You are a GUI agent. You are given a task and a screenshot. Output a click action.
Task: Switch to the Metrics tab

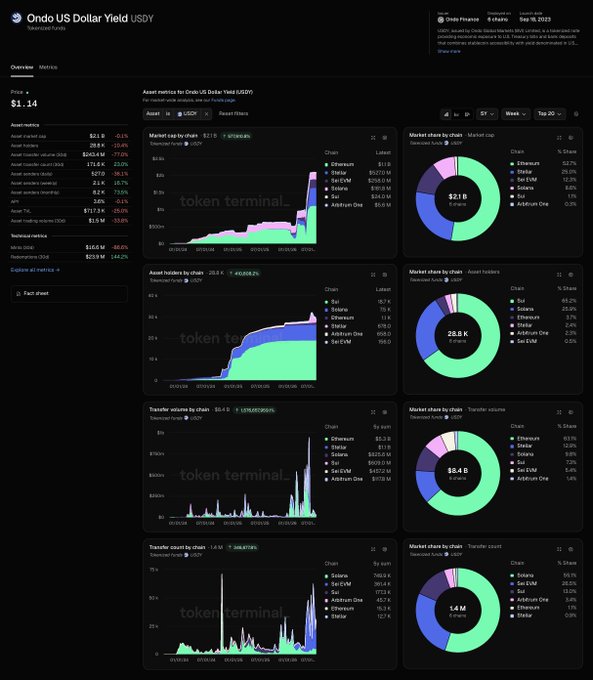[48, 67]
